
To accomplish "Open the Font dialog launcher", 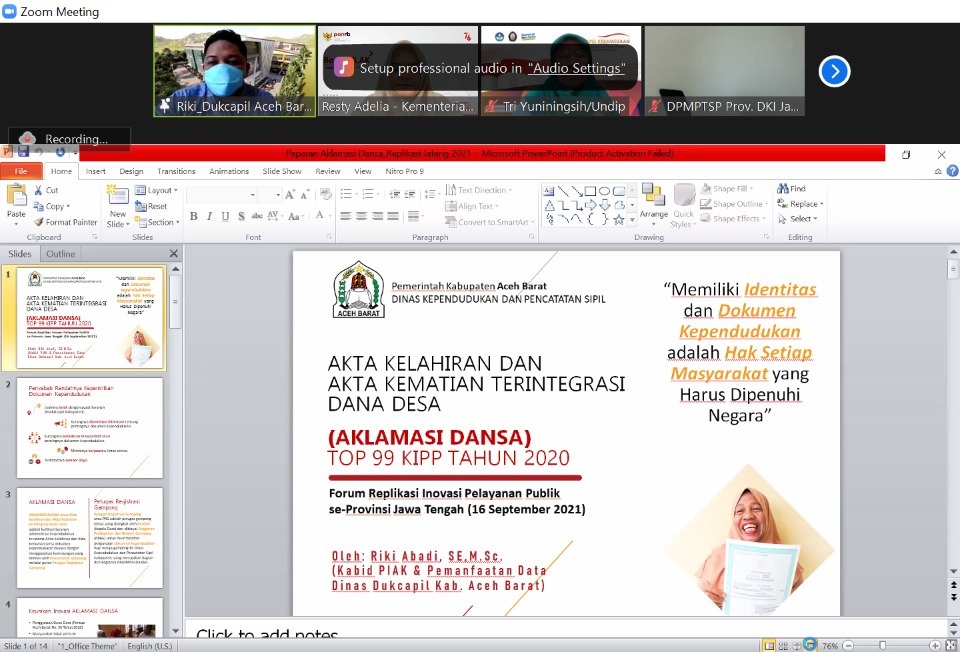I will pos(329,237).
